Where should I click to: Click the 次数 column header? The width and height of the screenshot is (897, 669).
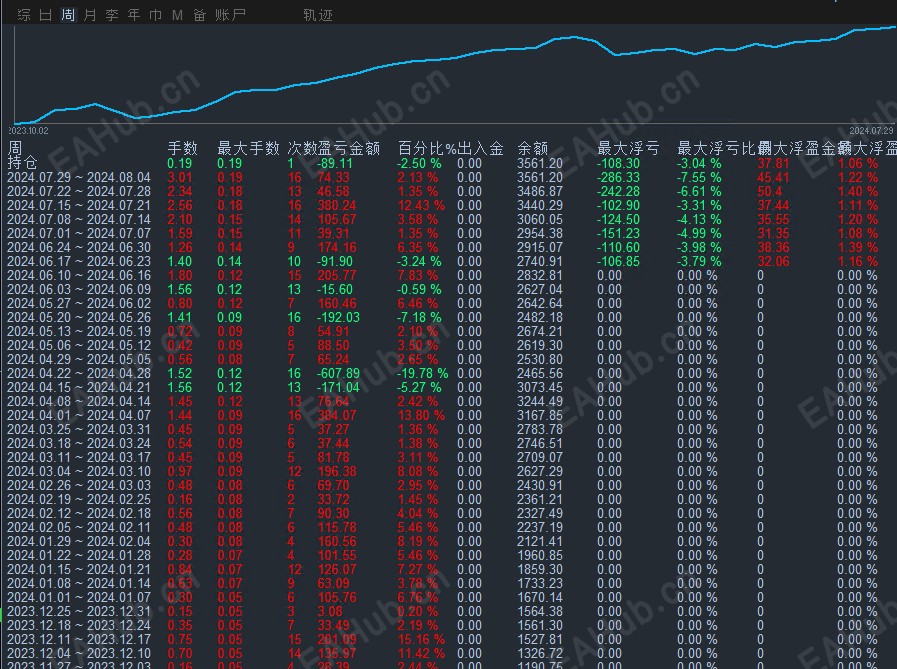tap(302, 149)
